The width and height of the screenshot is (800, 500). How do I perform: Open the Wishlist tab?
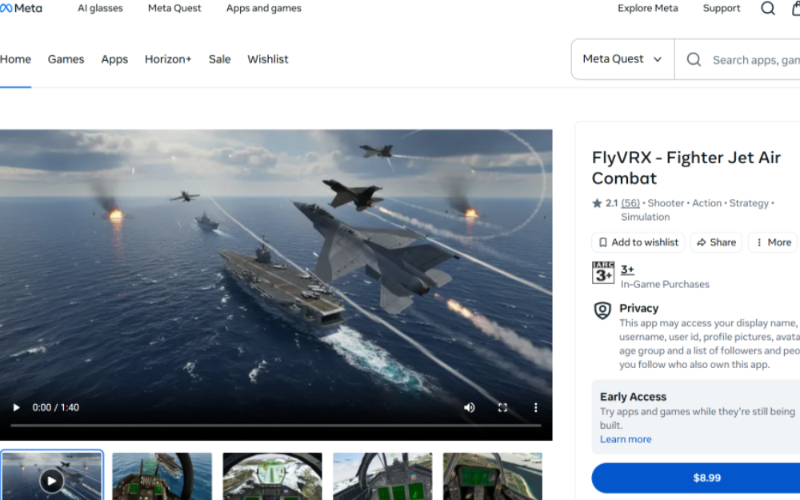[268, 59]
